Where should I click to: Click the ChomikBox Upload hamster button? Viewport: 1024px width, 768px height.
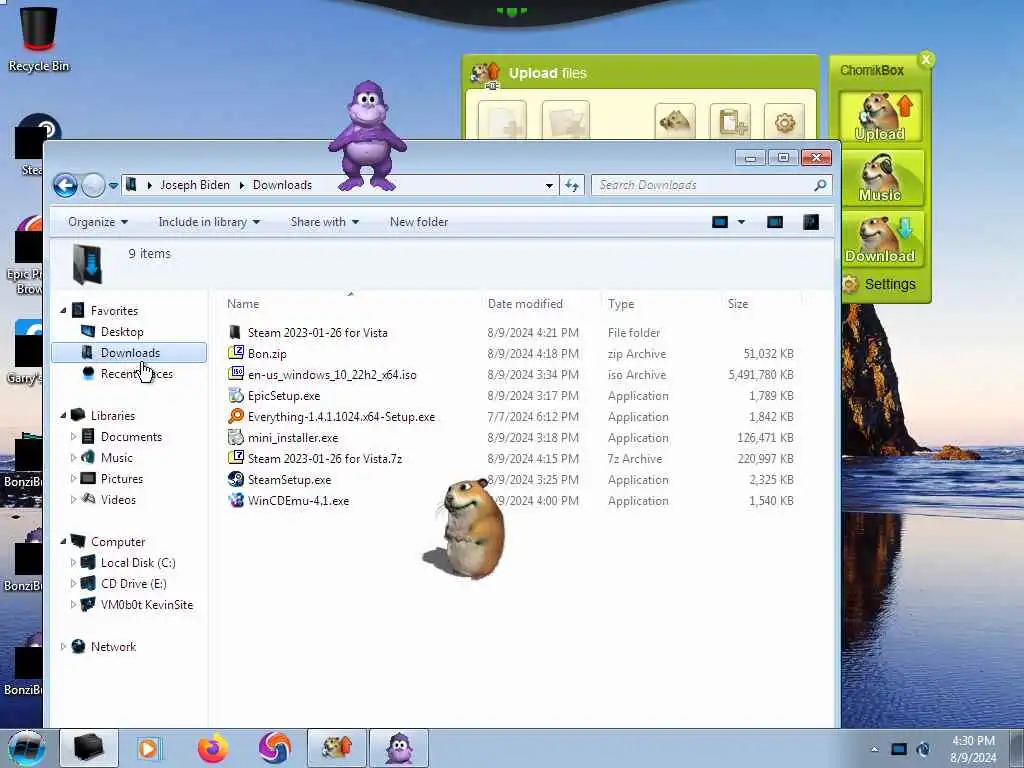[x=880, y=117]
